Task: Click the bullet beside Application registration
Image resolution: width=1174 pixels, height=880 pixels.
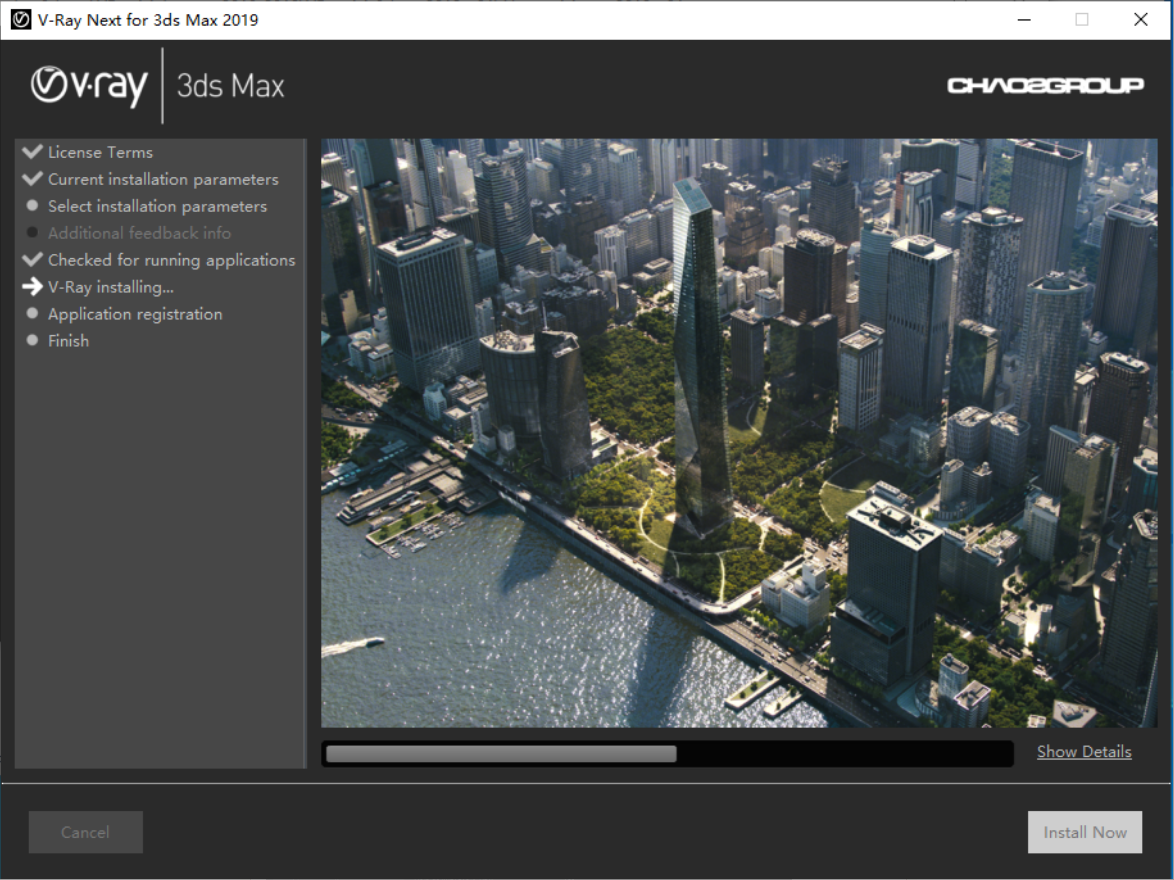Action: 32,314
